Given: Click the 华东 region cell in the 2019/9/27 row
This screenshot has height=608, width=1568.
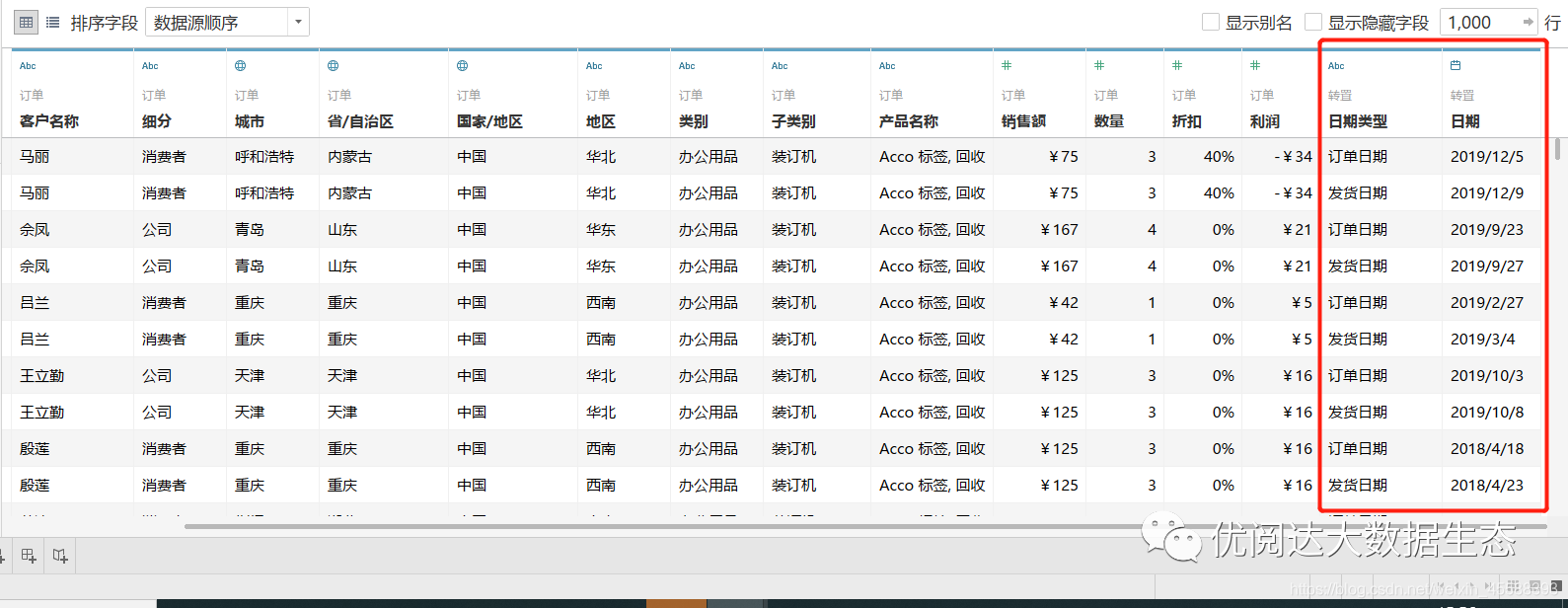Looking at the screenshot, I should click(601, 266).
